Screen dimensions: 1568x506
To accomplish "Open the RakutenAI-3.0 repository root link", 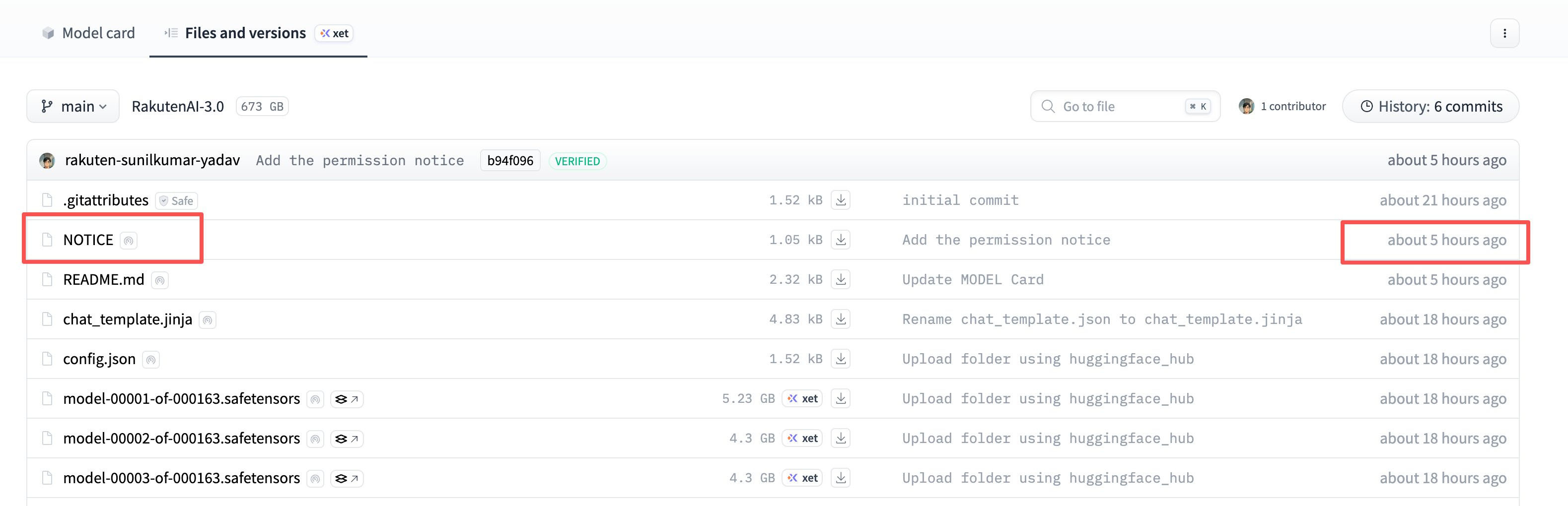I will click(178, 107).
